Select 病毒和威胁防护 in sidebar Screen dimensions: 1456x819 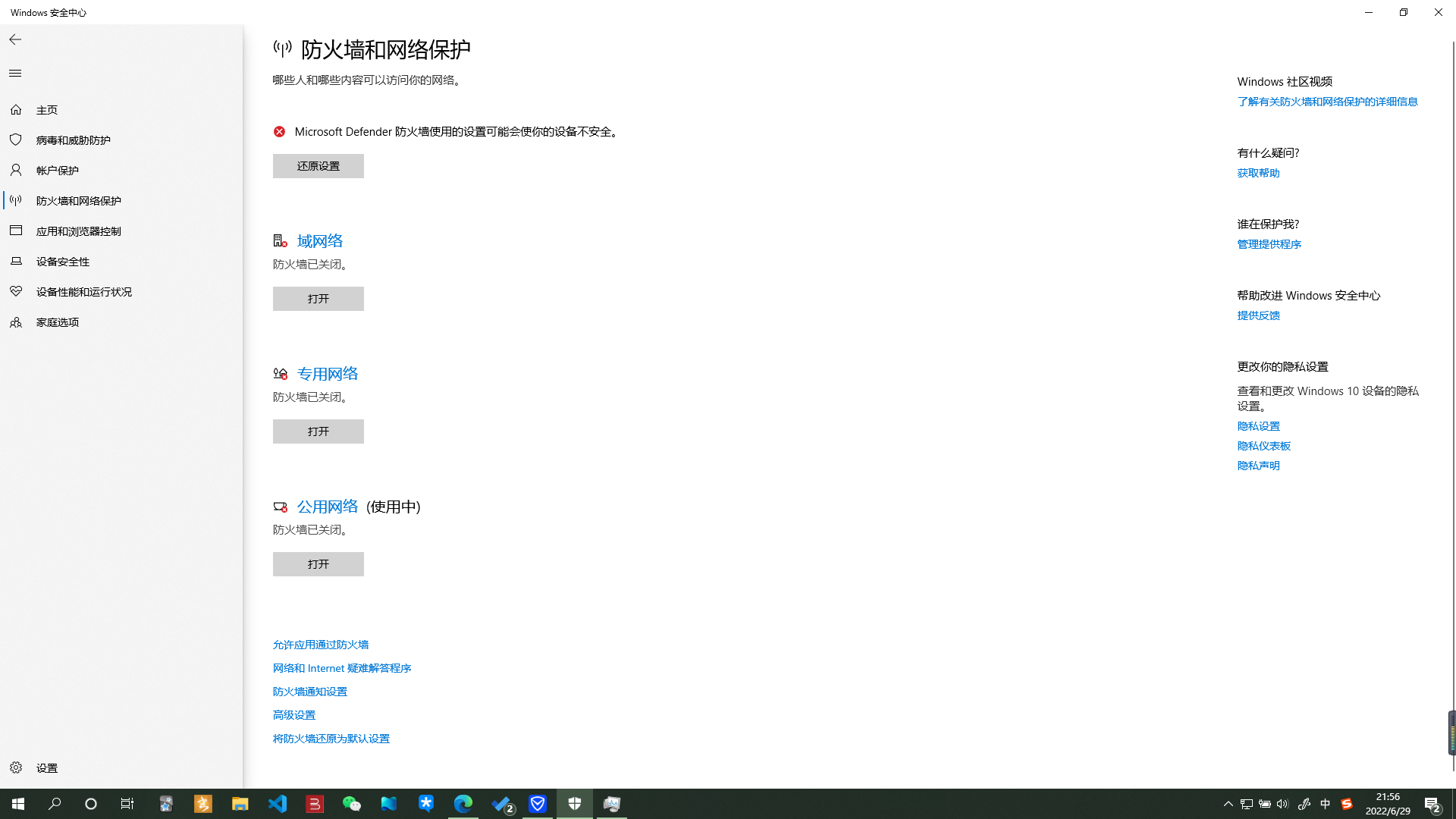click(121, 140)
